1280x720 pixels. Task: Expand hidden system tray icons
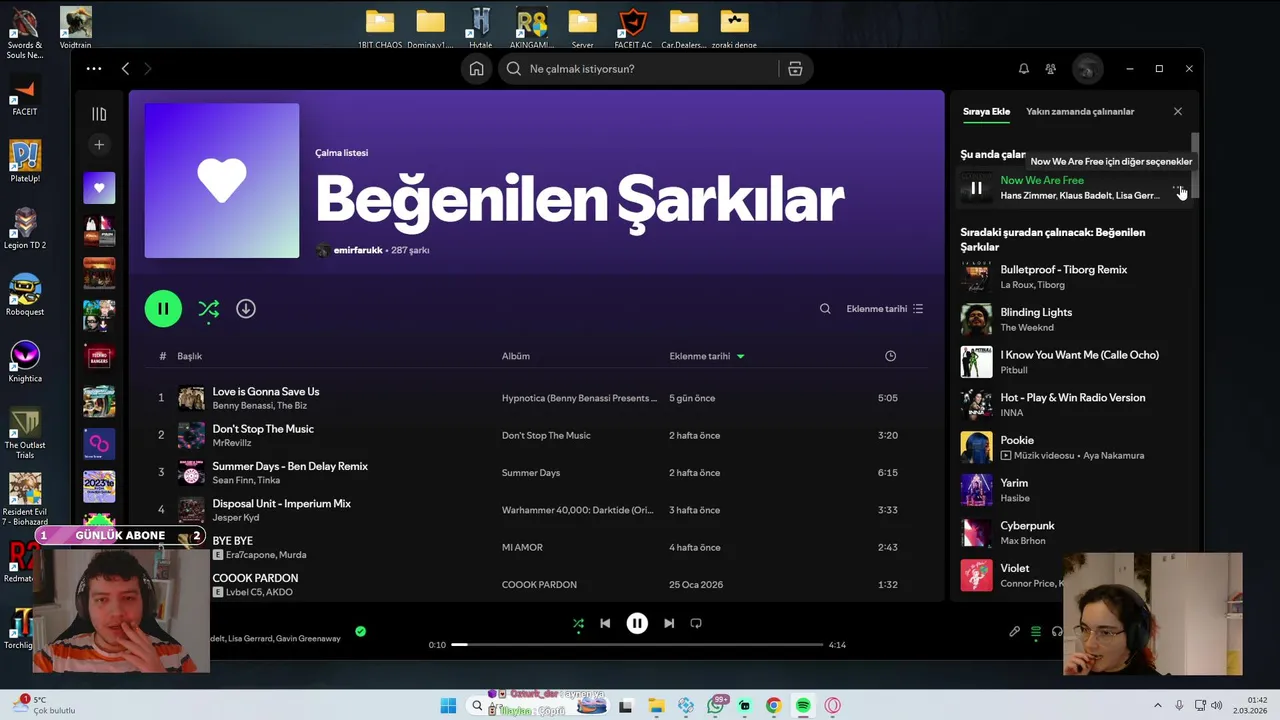1158,705
